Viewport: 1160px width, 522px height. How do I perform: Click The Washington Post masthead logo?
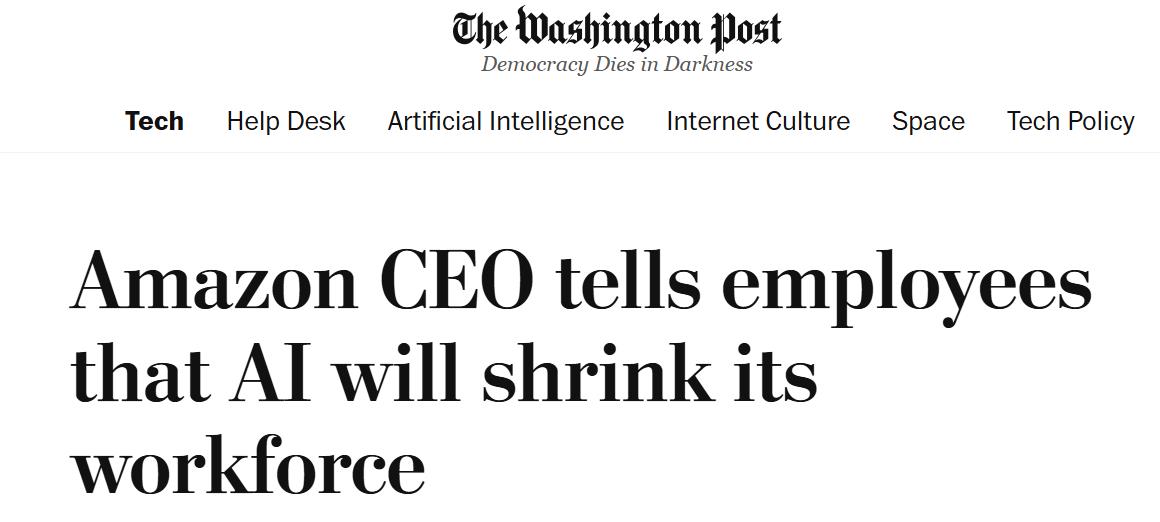[x=616, y=29]
